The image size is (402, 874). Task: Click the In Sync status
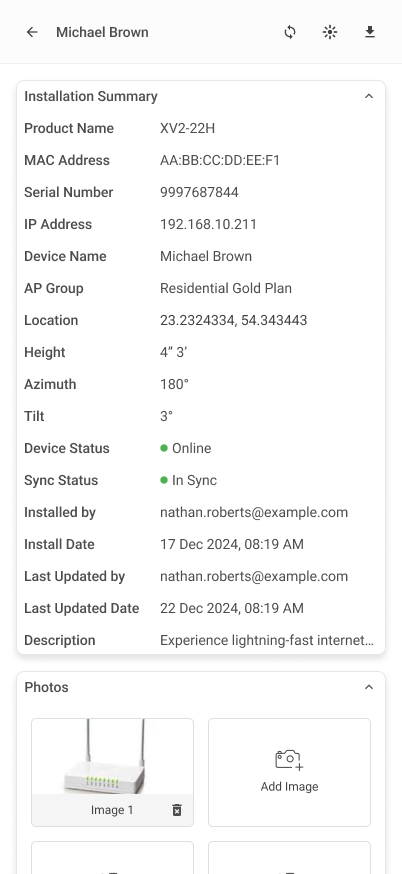(188, 480)
